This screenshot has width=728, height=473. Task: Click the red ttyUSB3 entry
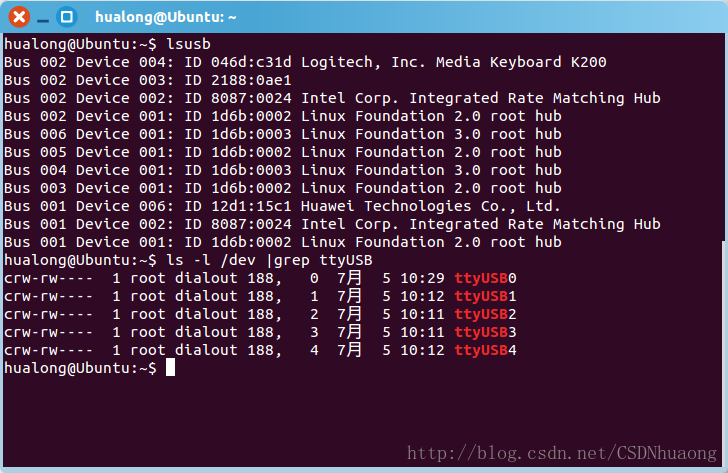(486, 332)
